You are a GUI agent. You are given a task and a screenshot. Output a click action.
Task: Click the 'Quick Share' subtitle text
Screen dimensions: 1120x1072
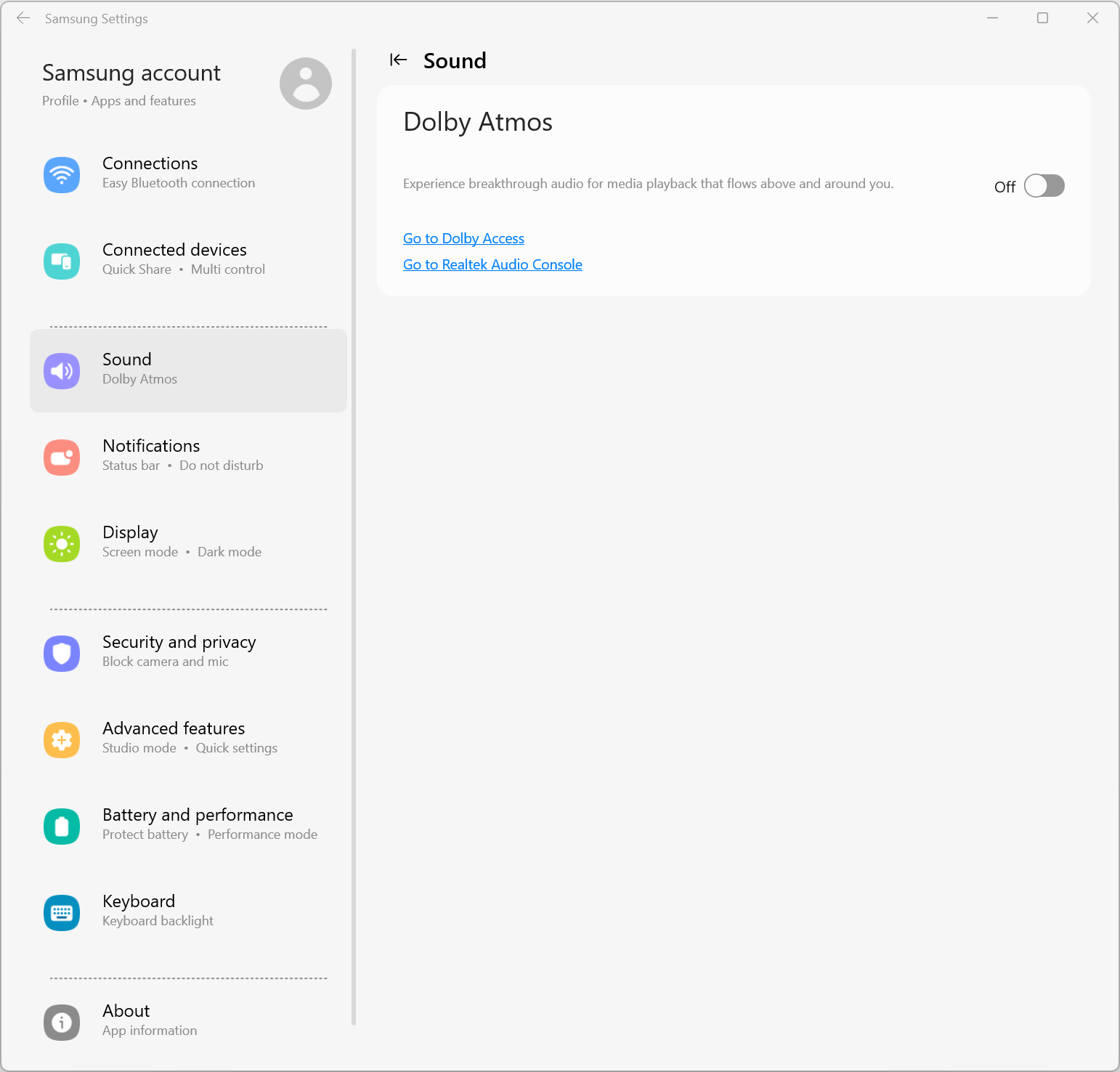[x=137, y=269]
